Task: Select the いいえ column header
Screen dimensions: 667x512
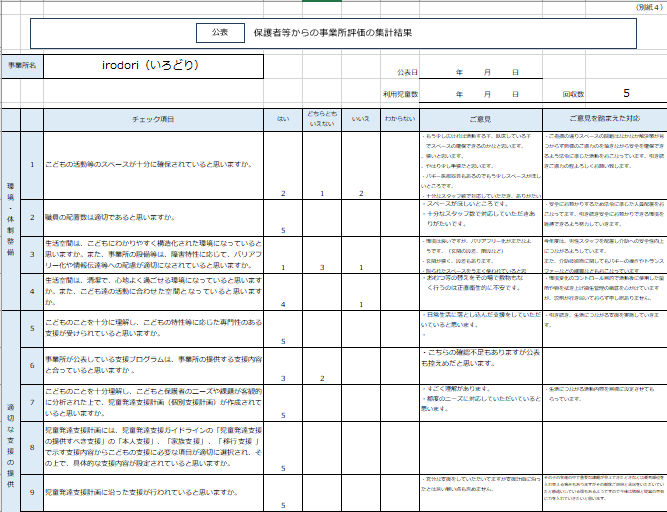Action: coord(360,118)
